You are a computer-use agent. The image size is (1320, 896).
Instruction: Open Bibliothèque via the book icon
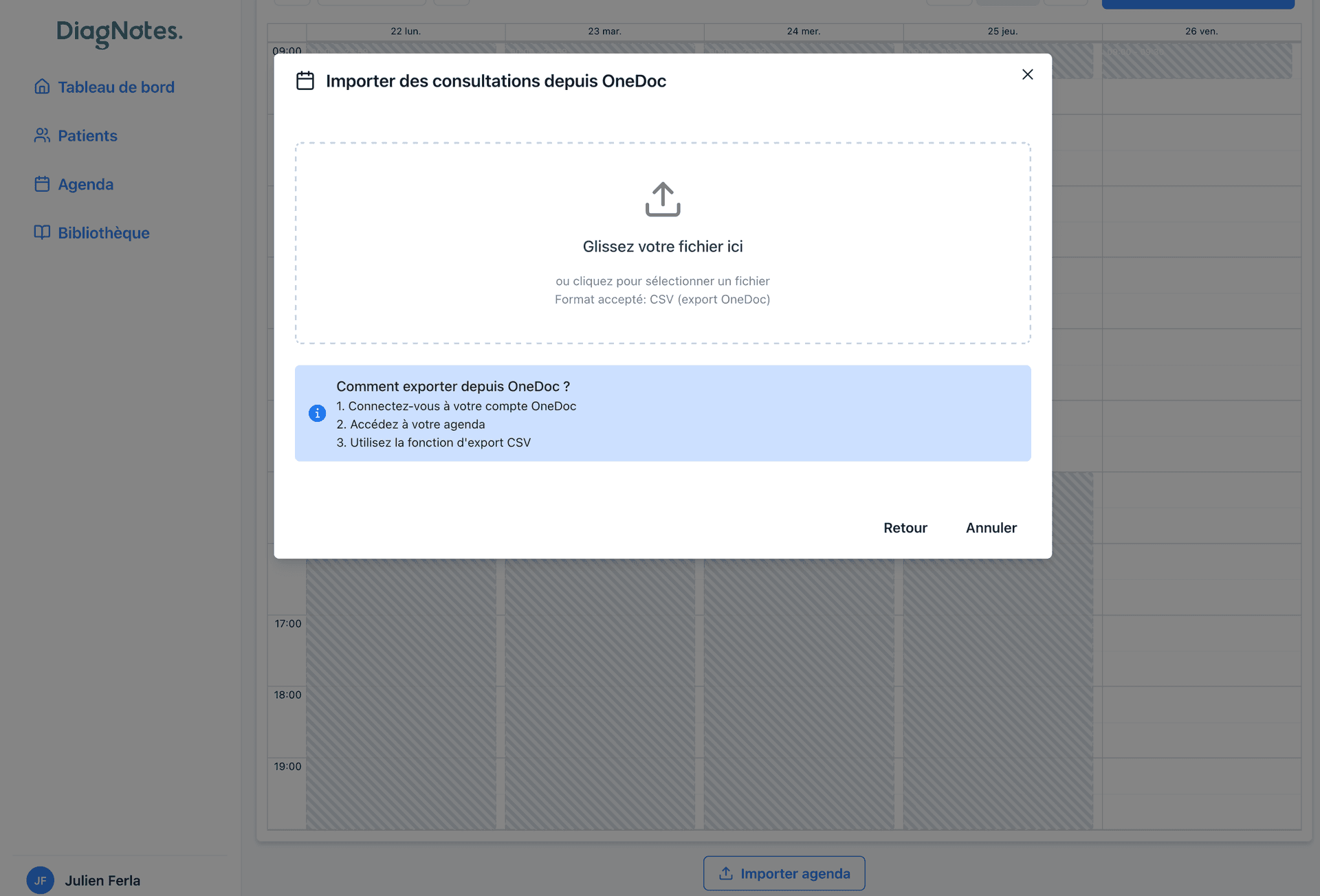point(42,233)
